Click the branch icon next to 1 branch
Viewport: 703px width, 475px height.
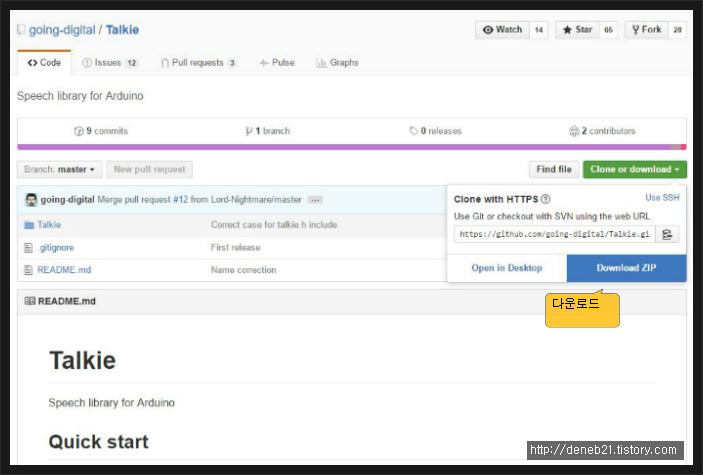coord(249,131)
